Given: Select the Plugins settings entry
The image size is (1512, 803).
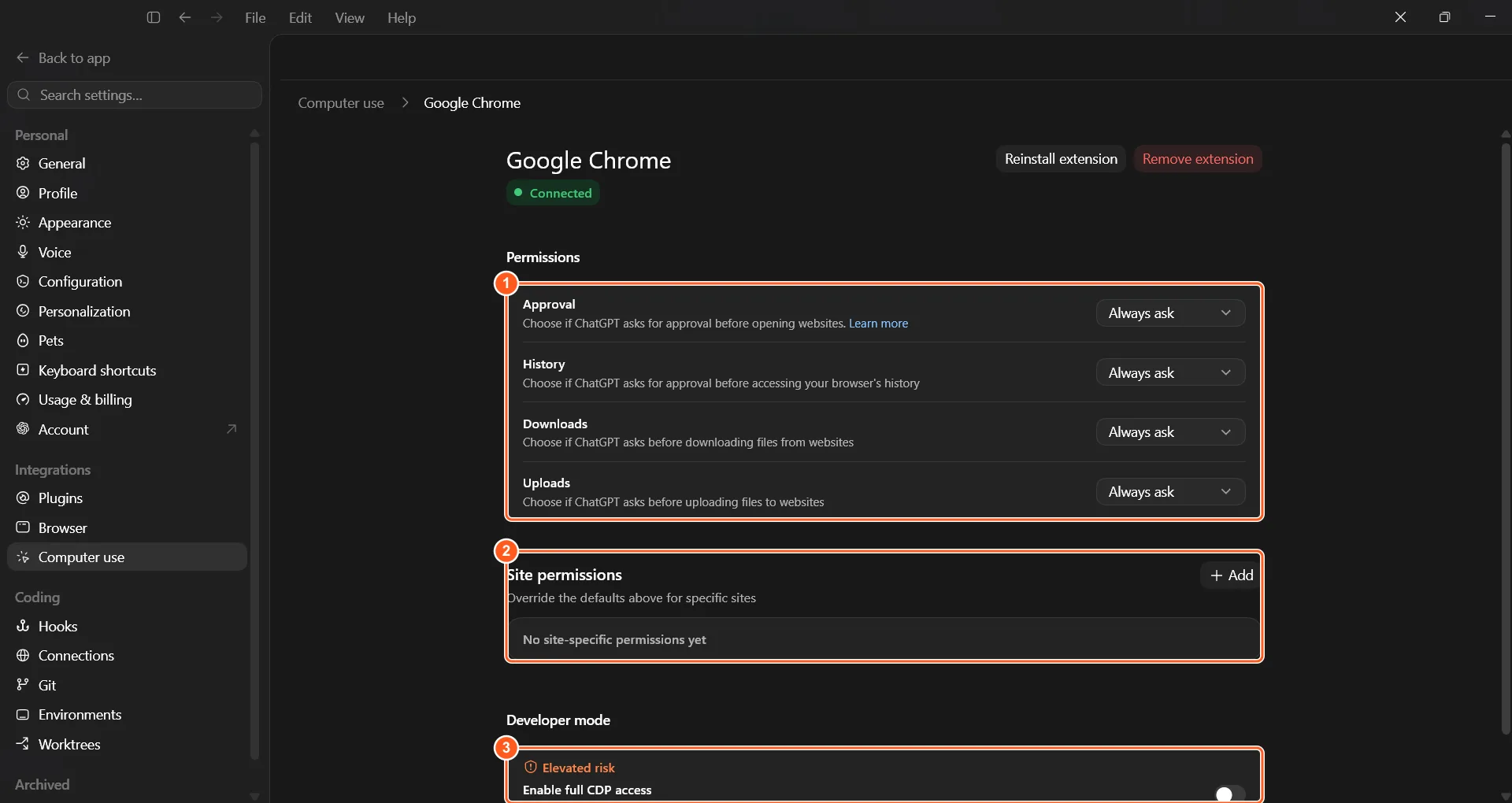Looking at the screenshot, I should click(x=127, y=498).
